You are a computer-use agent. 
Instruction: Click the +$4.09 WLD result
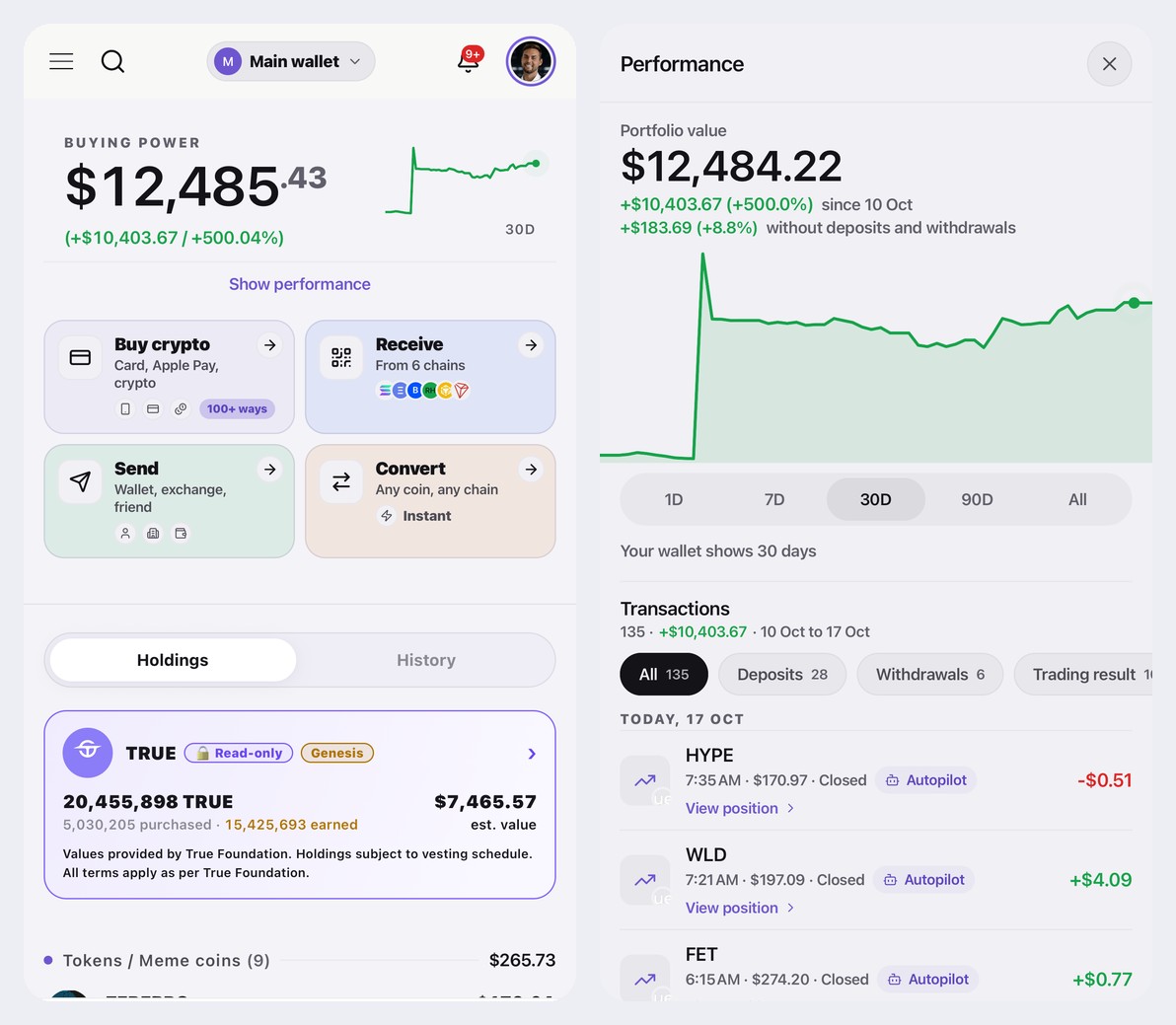tap(1100, 880)
